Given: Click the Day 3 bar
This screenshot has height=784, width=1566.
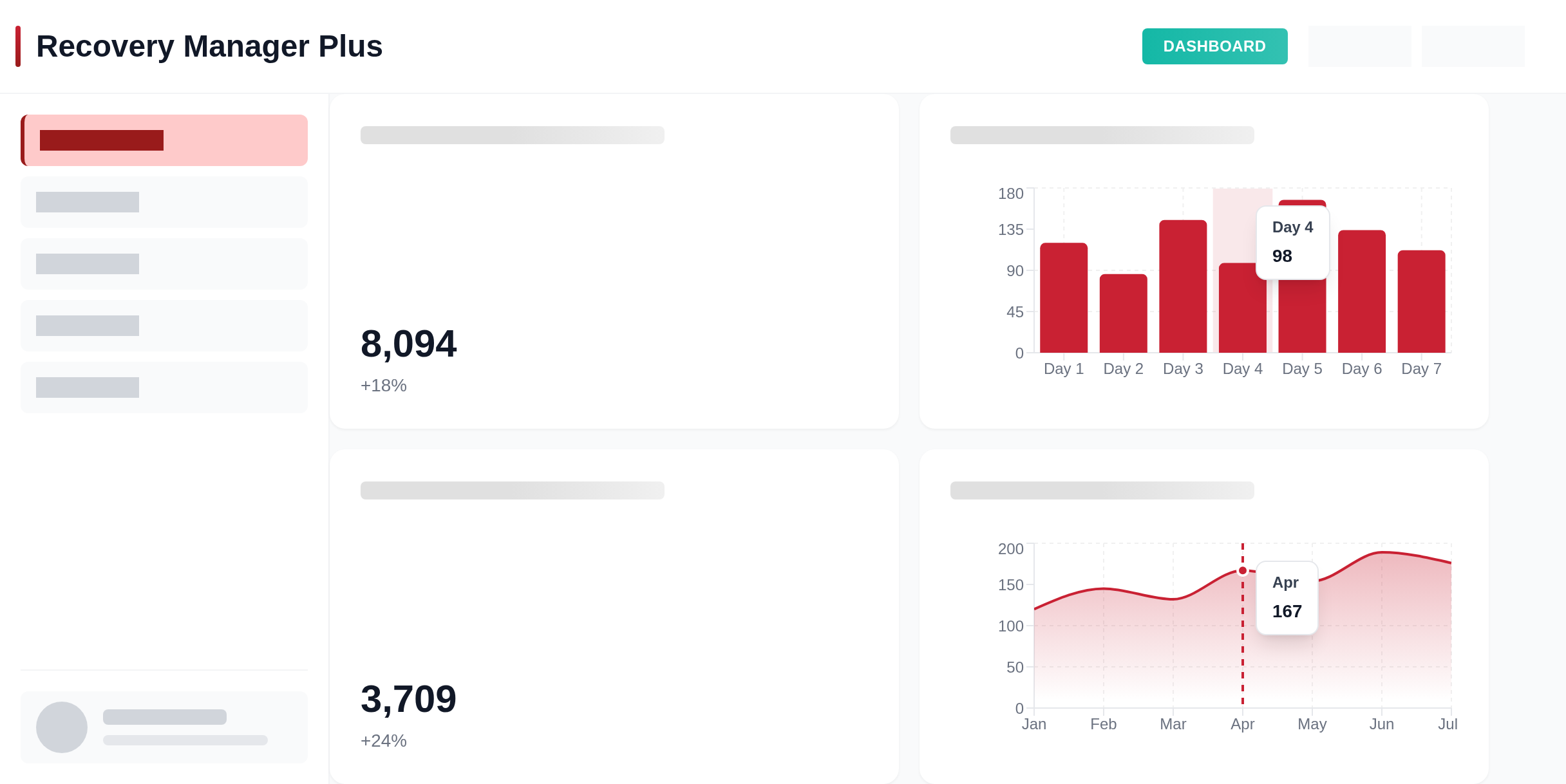Looking at the screenshot, I should point(1183,286).
